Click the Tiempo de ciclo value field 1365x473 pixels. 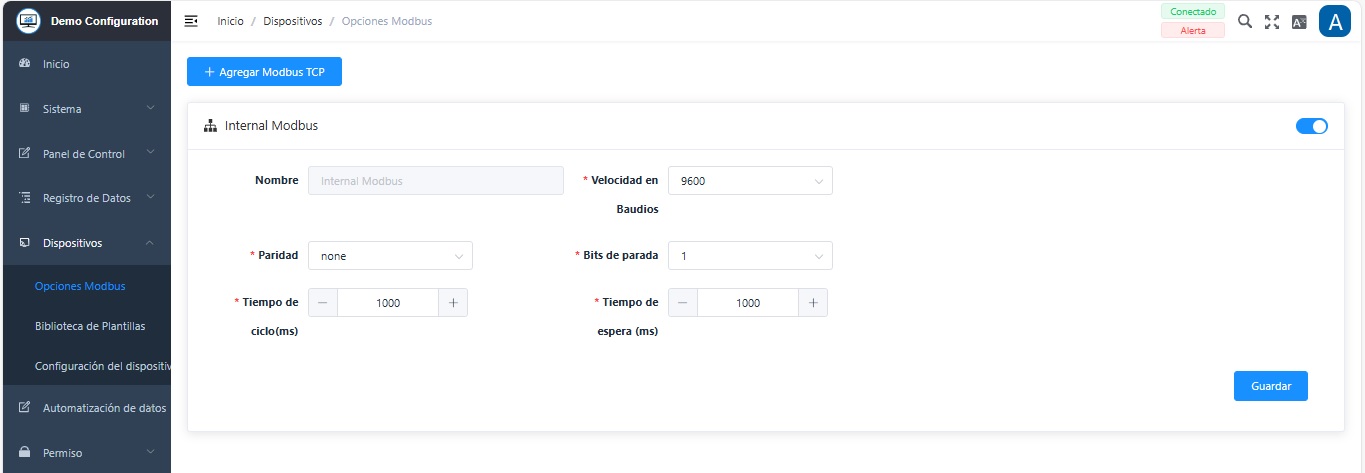click(388, 303)
